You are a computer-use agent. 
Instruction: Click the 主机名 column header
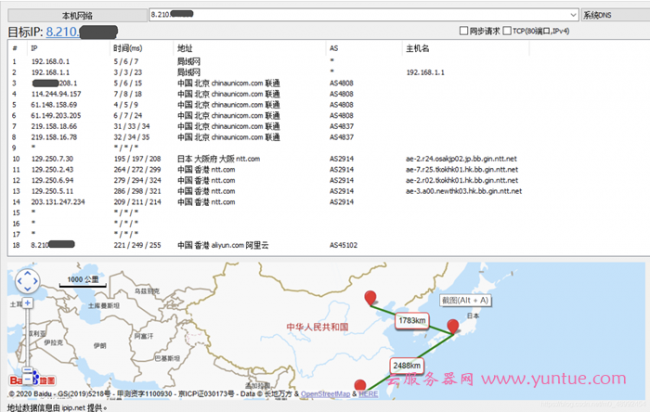tap(417, 48)
